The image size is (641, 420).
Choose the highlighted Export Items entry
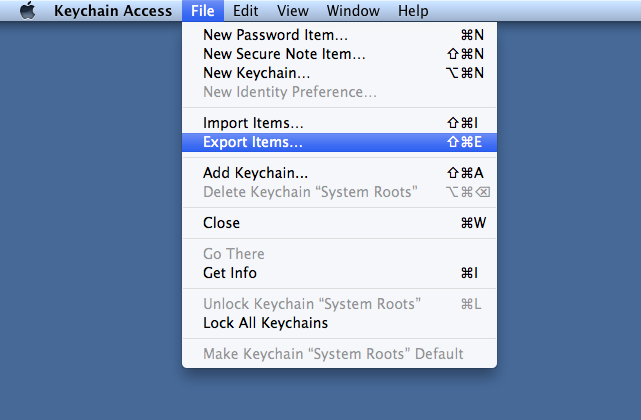point(253,142)
